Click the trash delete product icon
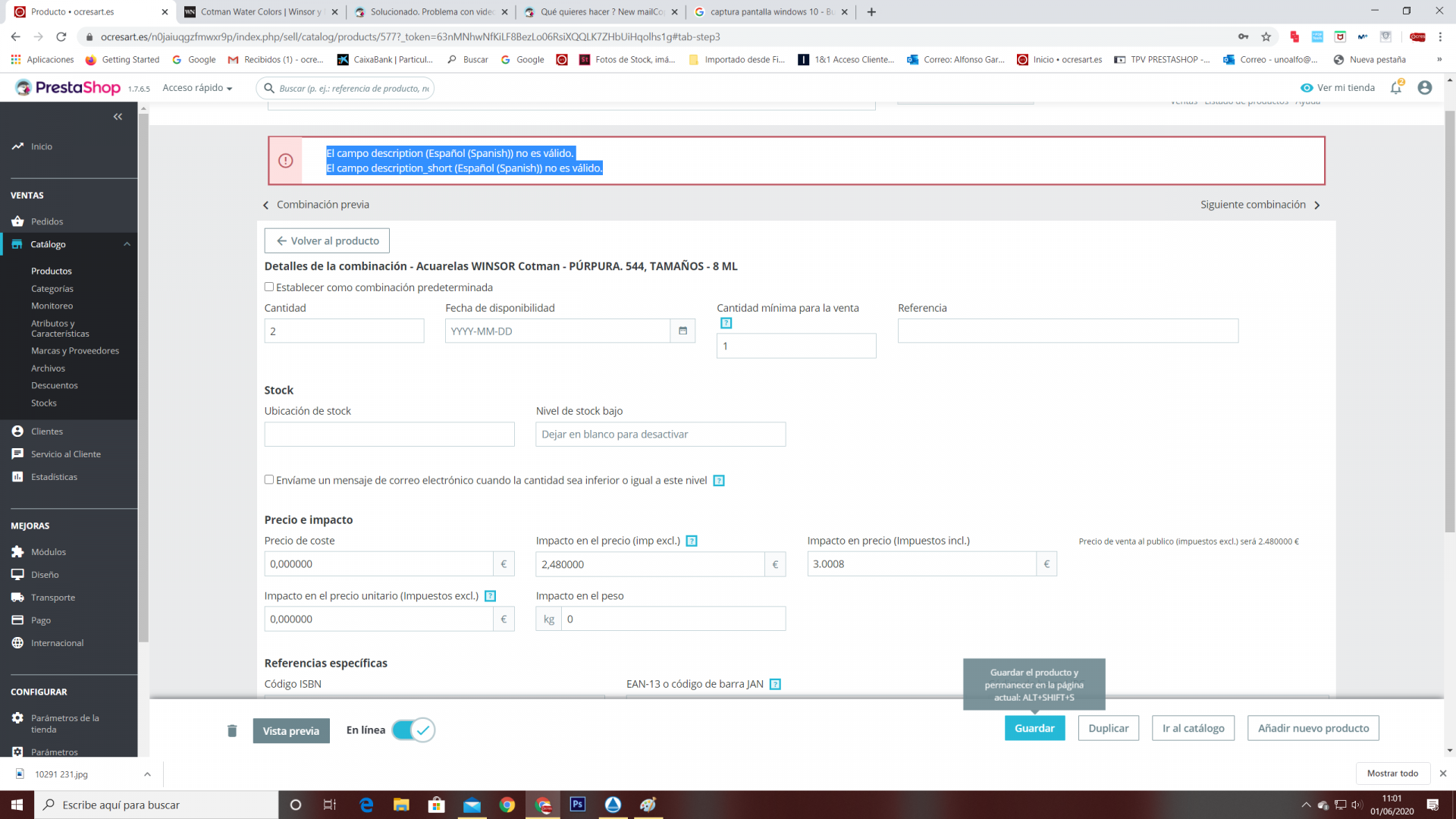Viewport: 1456px width, 819px height. pyautogui.click(x=232, y=730)
